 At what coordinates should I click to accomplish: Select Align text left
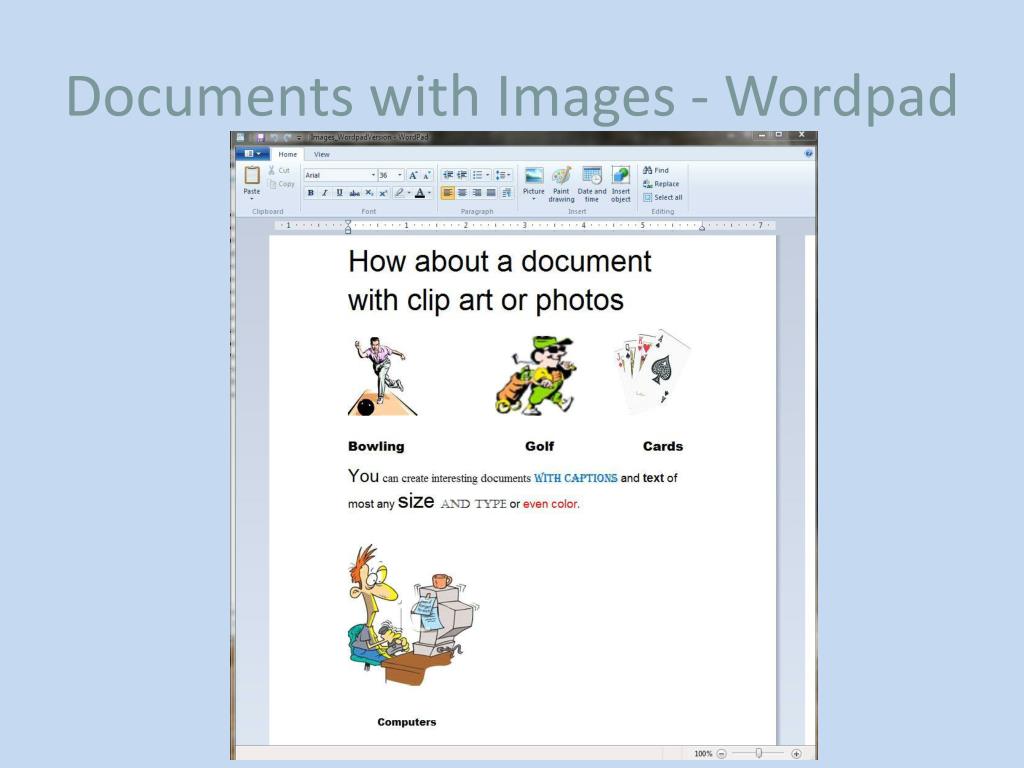click(x=447, y=193)
